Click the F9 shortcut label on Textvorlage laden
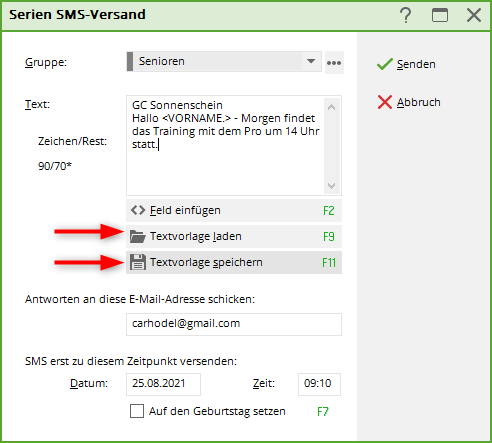 [x=329, y=237]
